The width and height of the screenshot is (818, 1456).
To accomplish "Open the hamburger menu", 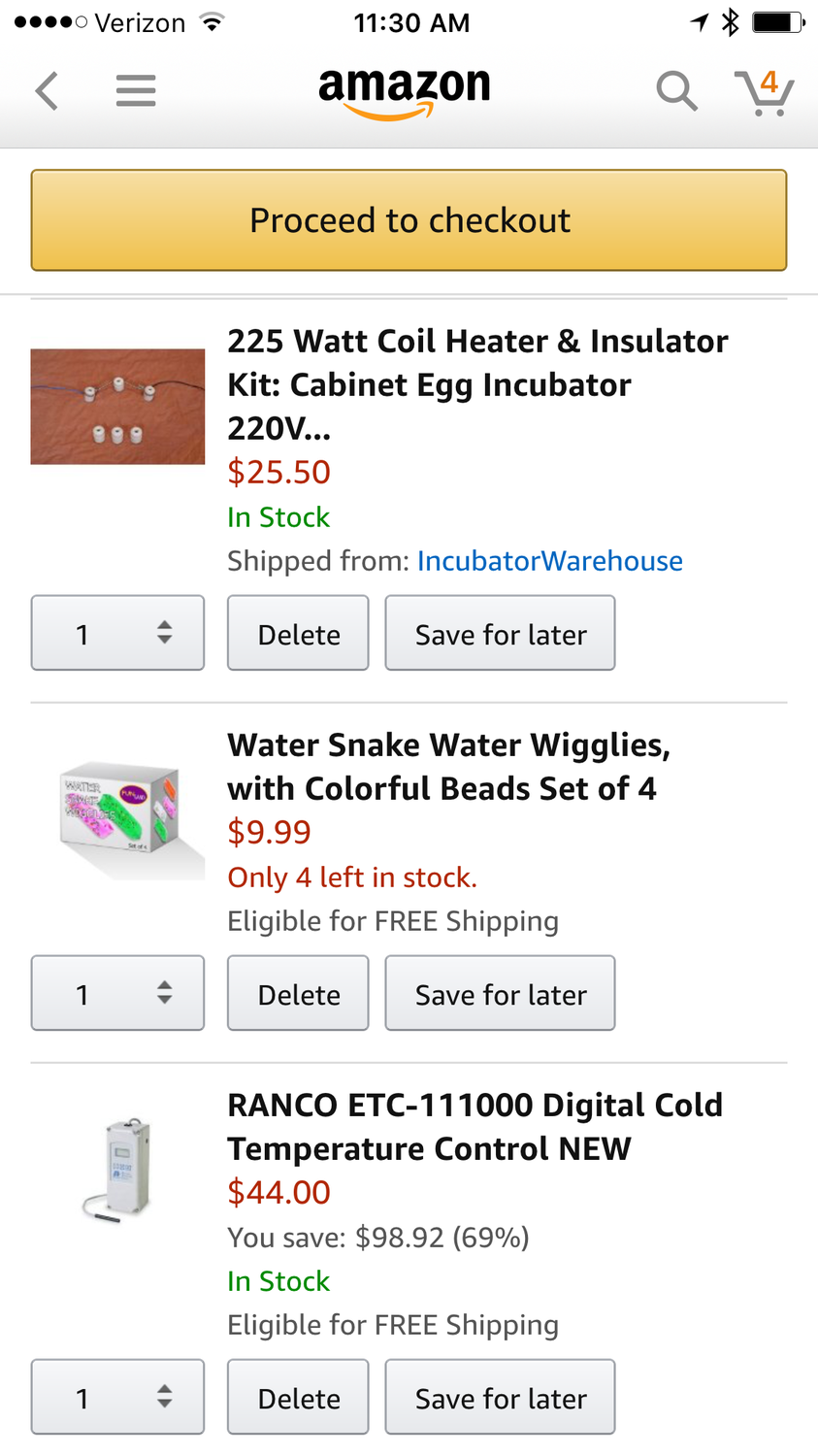I will (136, 91).
